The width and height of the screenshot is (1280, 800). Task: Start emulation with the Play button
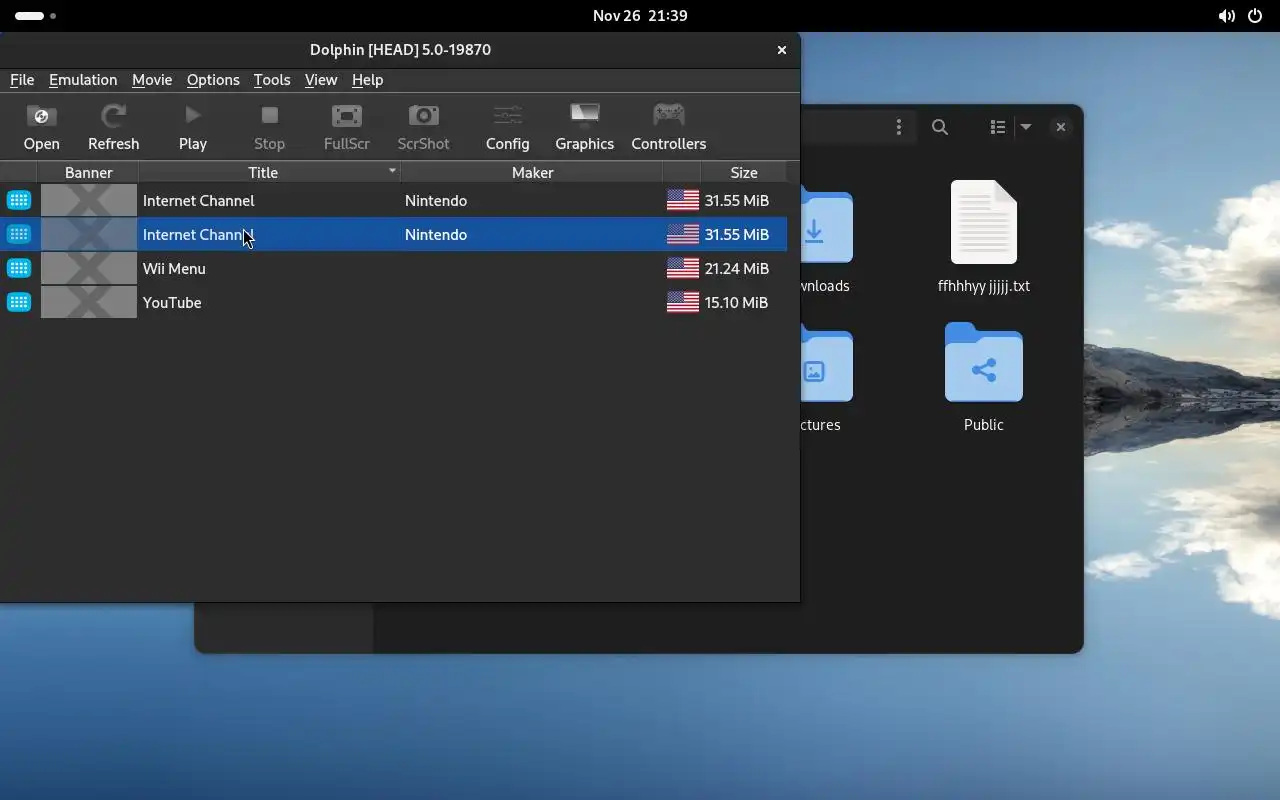pyautogui.click(x=193, y=127)
